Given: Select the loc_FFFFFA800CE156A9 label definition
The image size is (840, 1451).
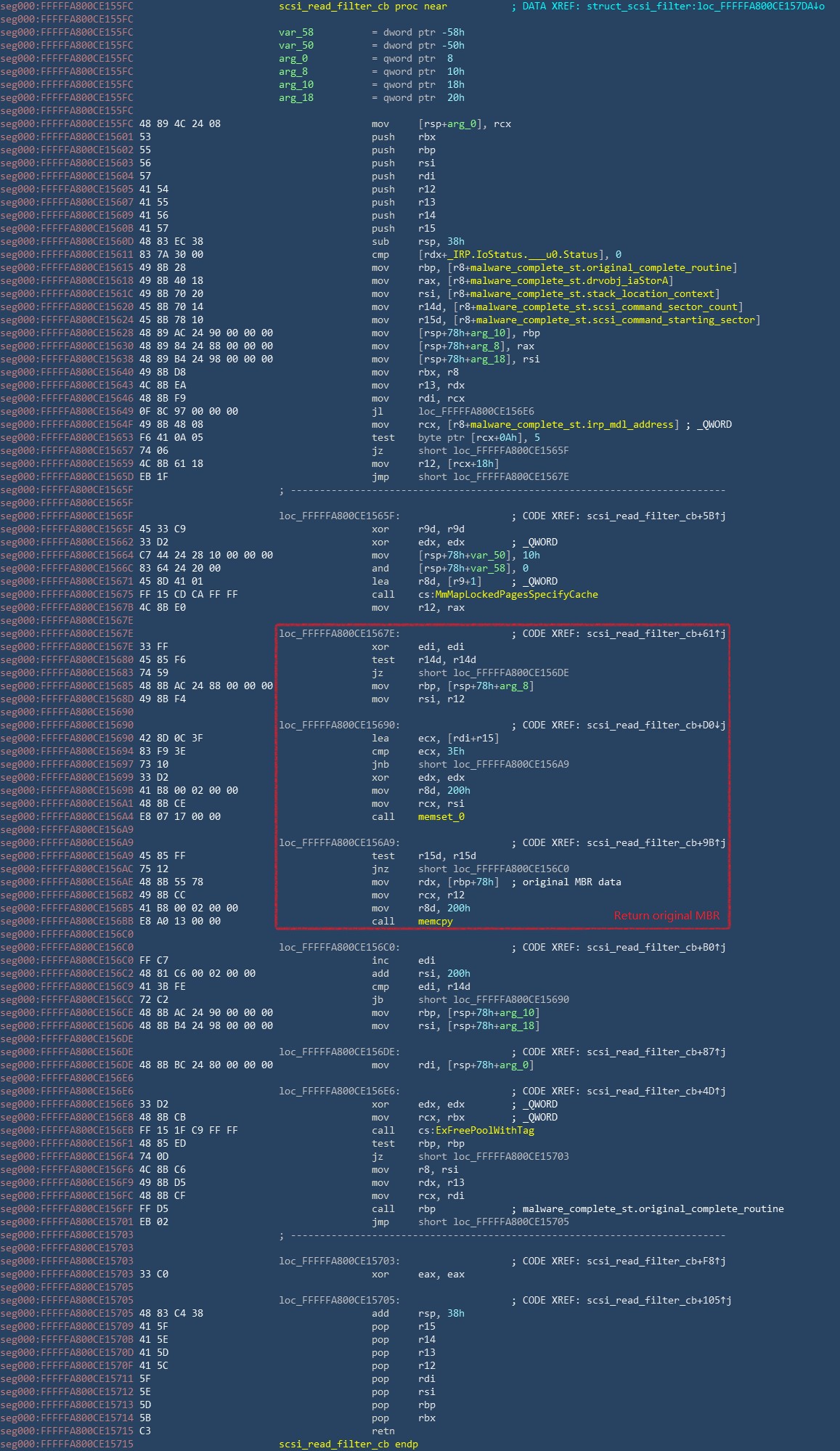Looking at the screenshot, I should pyautogui.click(x=339, y=842).
